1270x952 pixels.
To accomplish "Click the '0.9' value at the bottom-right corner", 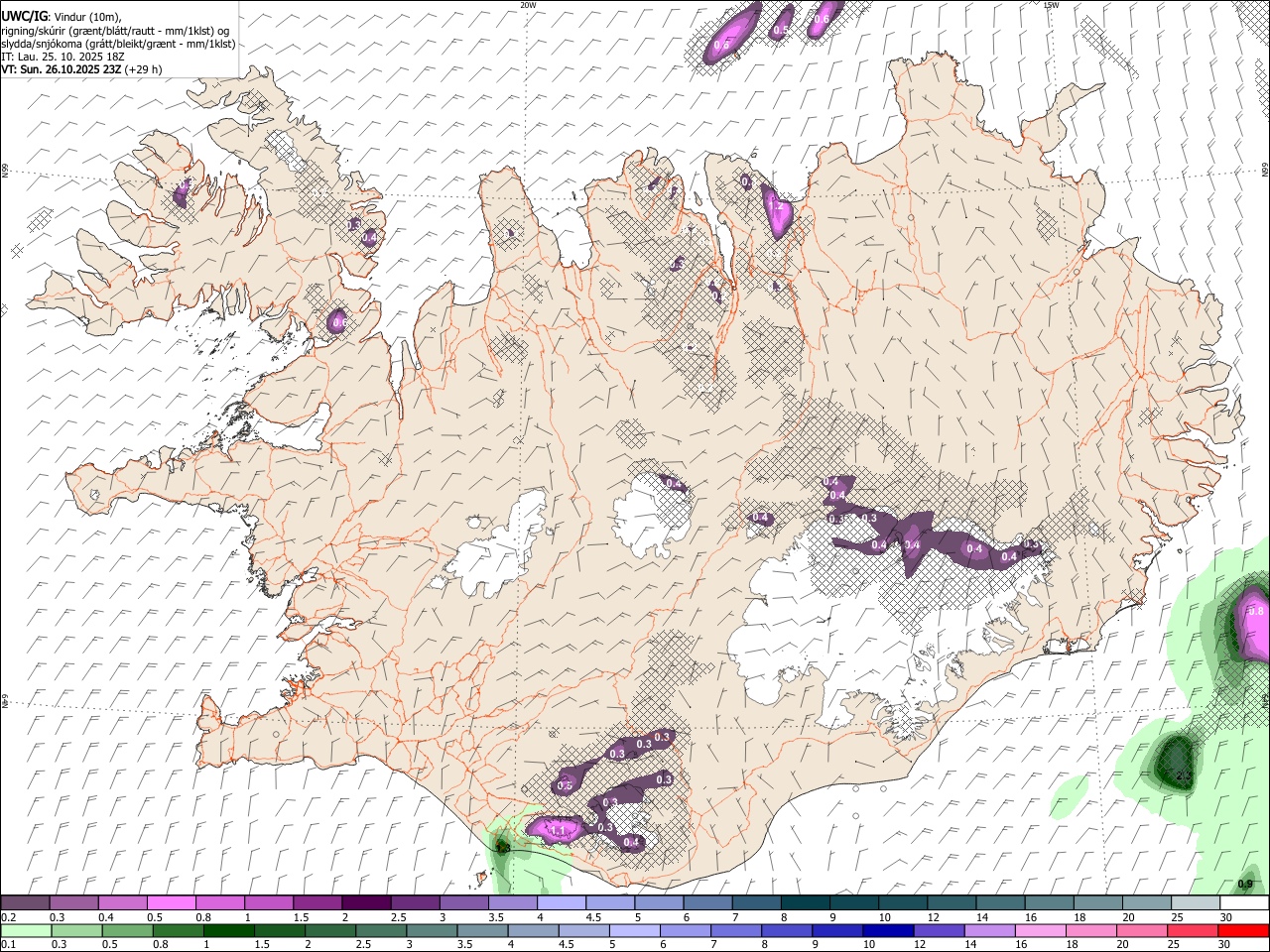I will (1245, 885).
